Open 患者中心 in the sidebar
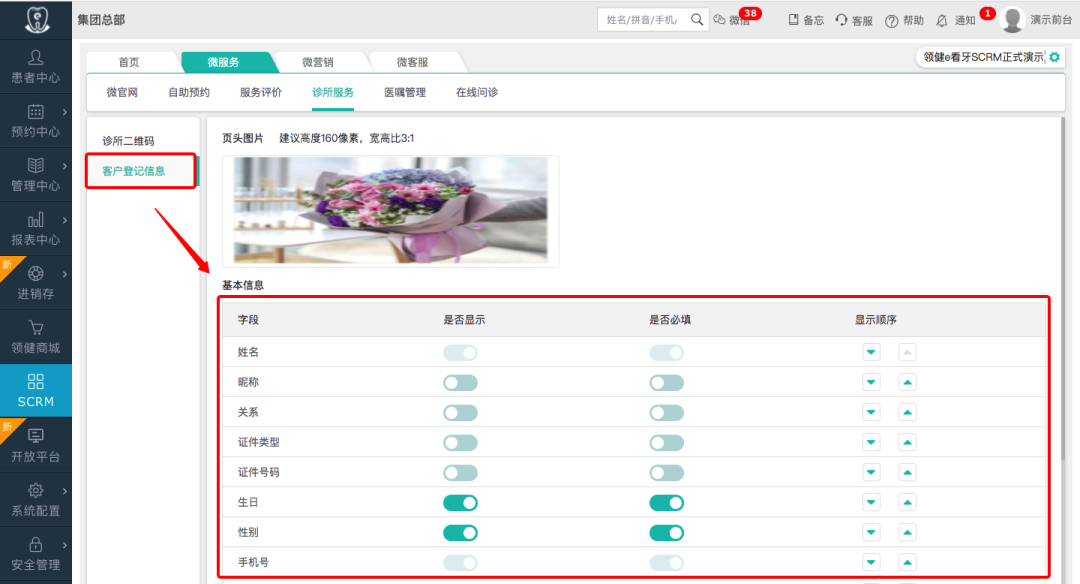The width and height of the screenshot is (1080, 584). 36,67
